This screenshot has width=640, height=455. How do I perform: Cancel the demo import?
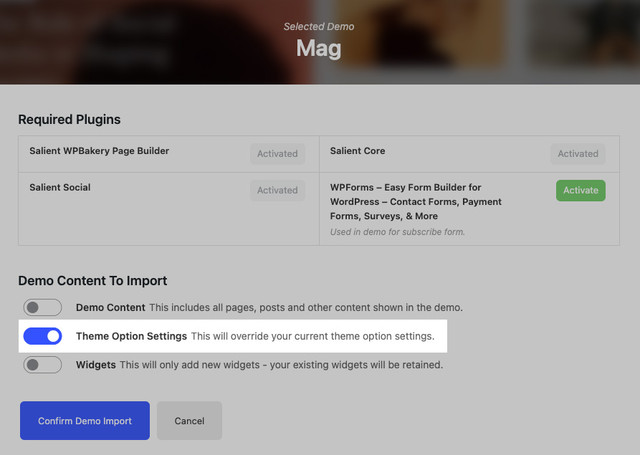(x=189, y=420)
